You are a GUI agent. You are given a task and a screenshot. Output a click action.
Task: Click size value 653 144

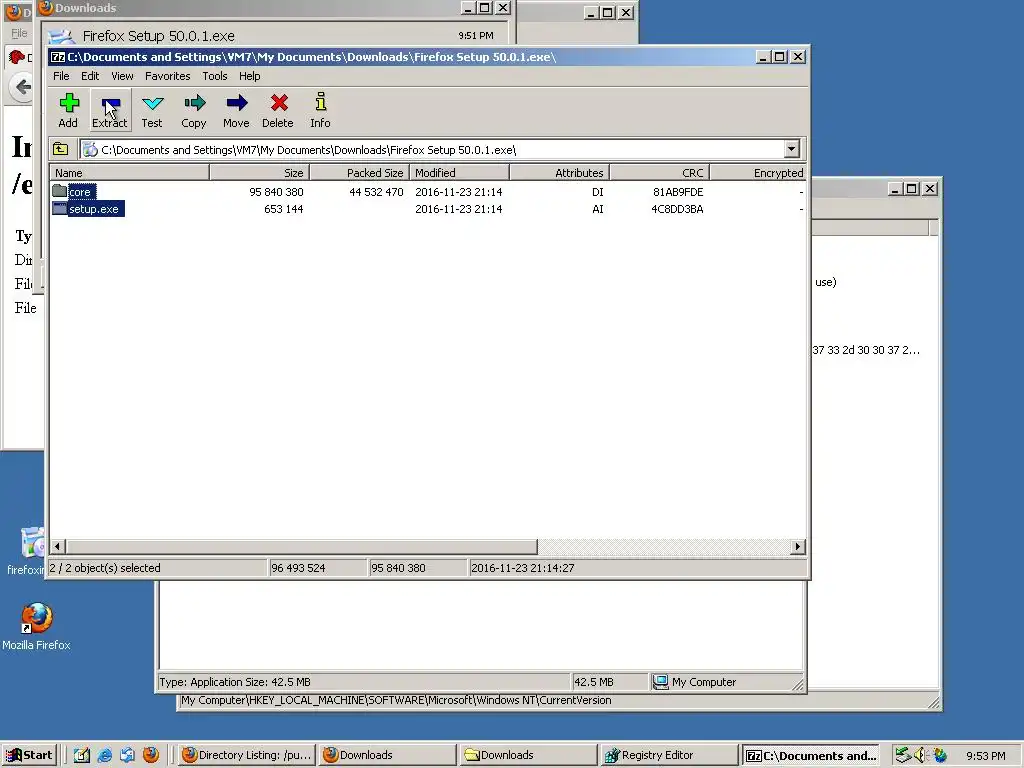pyautogui.click(x=283, y=209)
